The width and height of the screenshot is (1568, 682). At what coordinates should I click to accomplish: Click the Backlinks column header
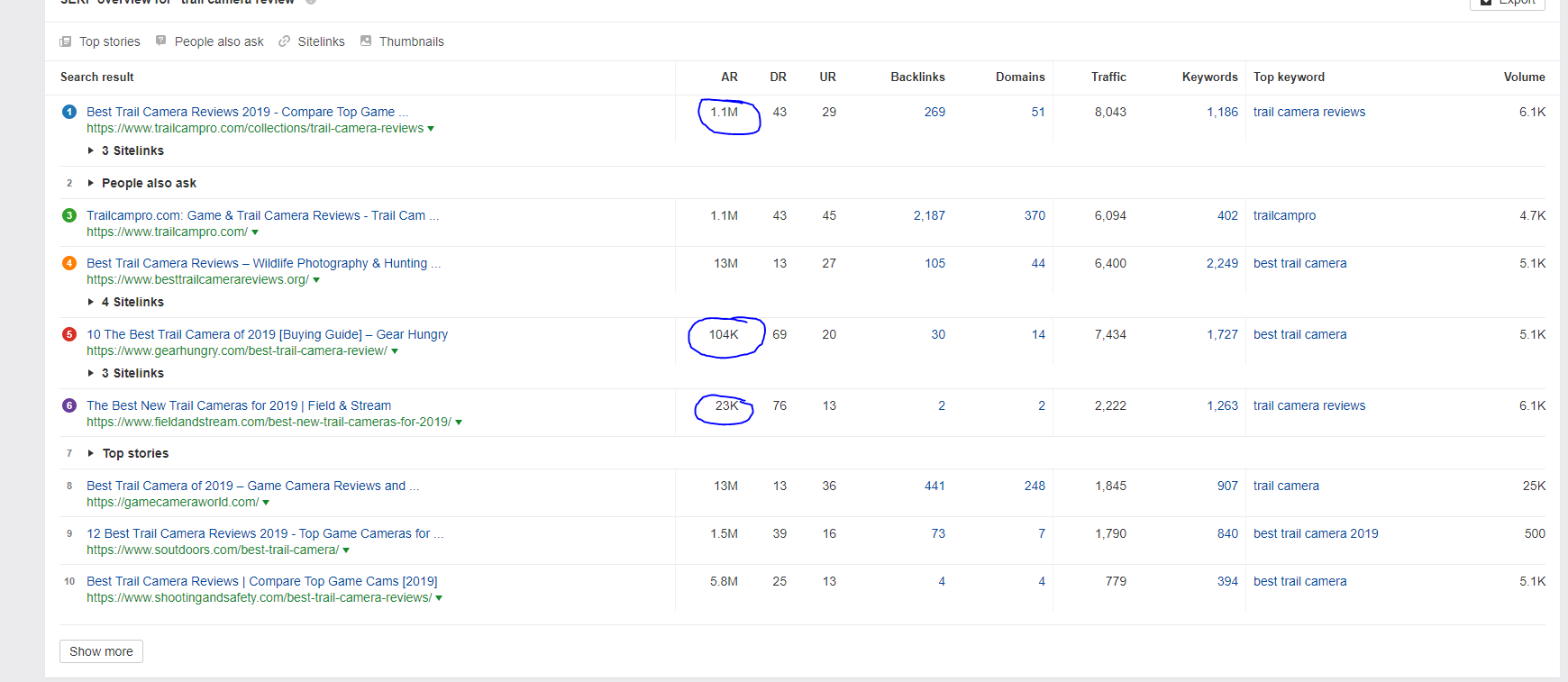[x=917, y=77]
